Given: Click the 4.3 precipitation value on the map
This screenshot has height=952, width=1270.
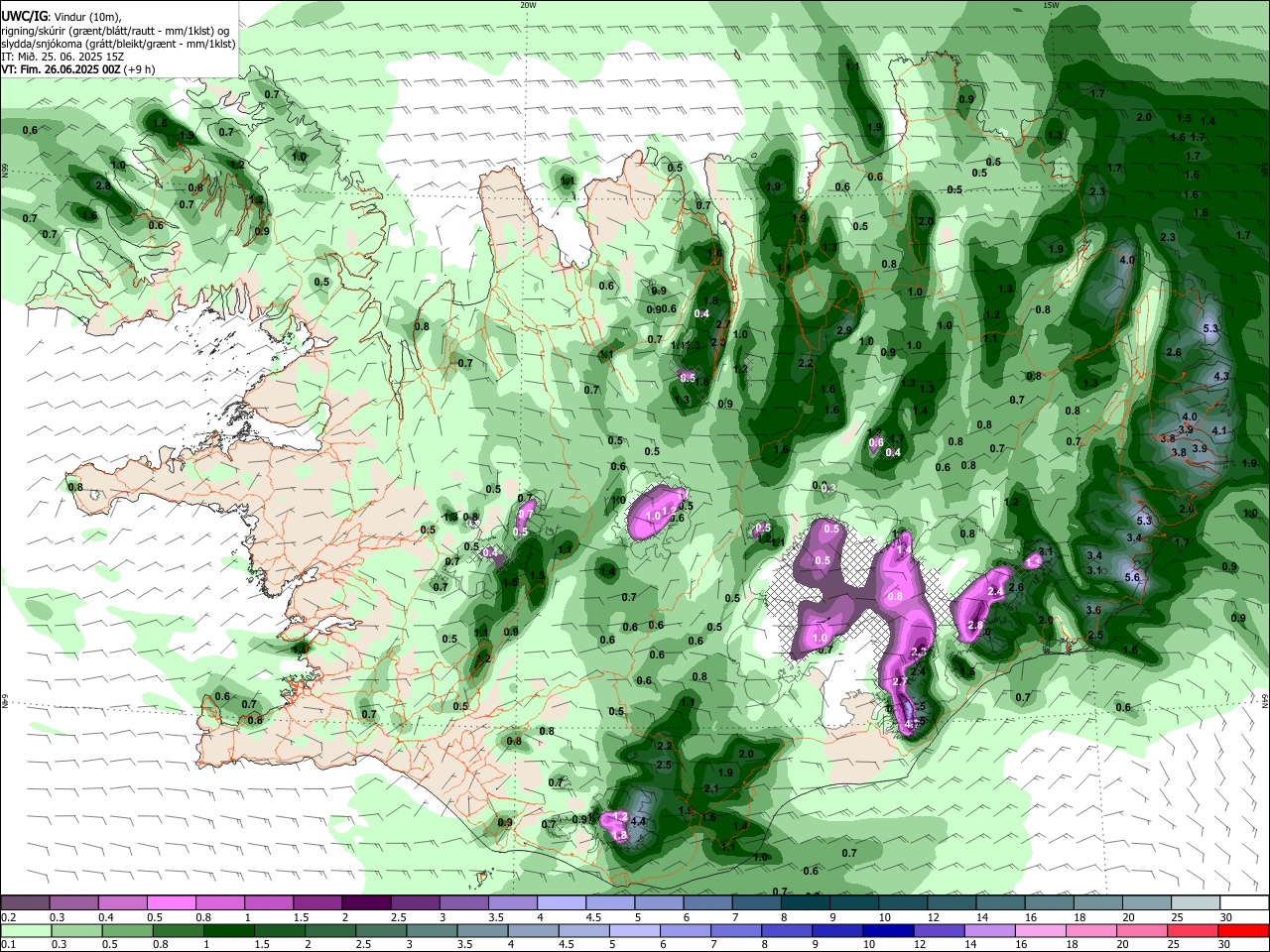Looking at the screenshot, I should (x=1221, y=376).
